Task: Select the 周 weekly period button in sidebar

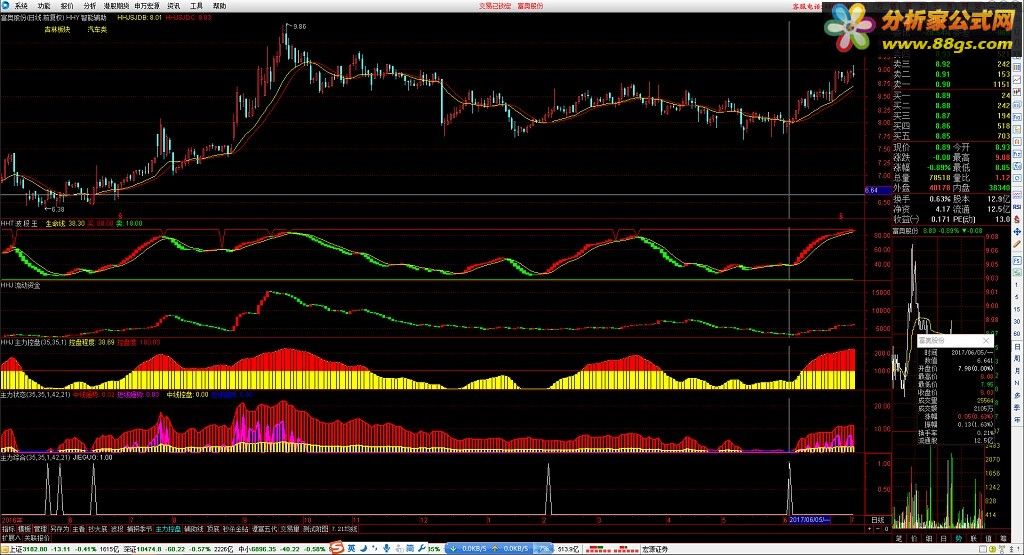Action: (1017, 358)
